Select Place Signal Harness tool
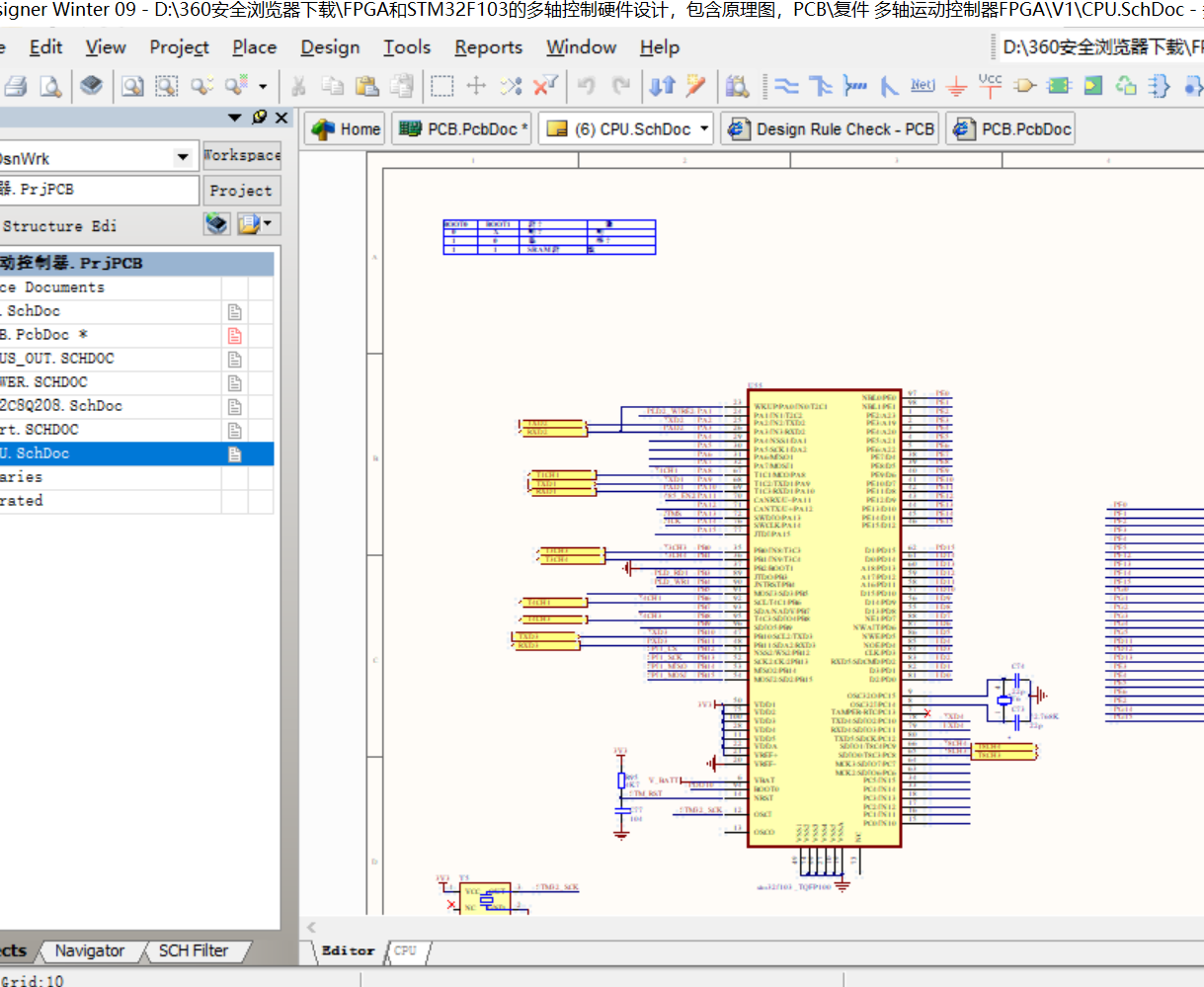Viewport: 1204px width, 987px height. 855,87
